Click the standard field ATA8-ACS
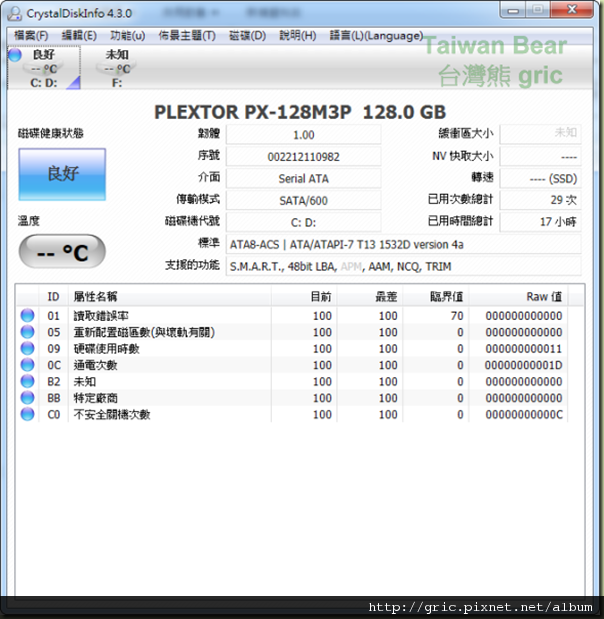The image size is (604, 619). 403,244
